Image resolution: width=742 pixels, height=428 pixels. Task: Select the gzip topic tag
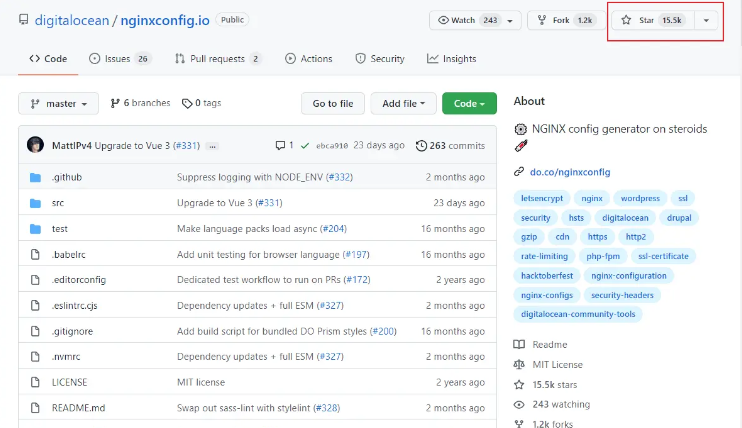click(x=529, y=237)
